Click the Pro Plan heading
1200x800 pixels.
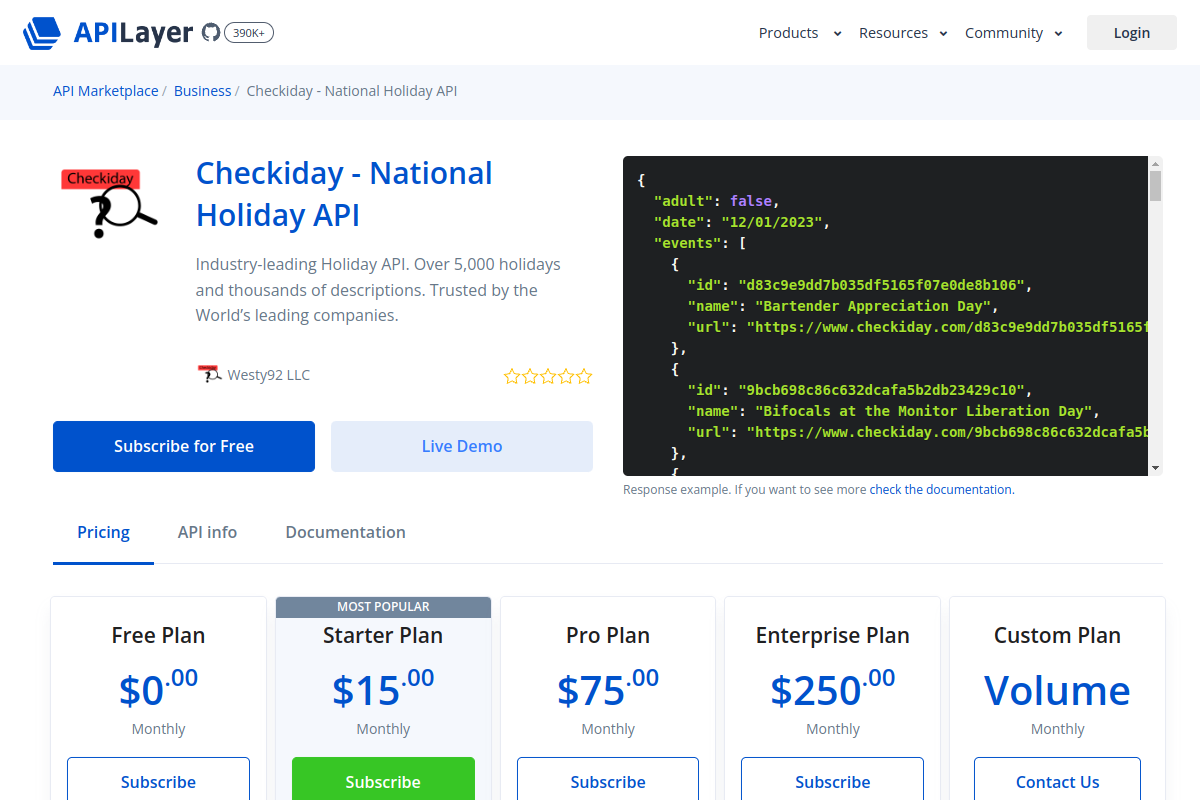click(x=608, y=635)
